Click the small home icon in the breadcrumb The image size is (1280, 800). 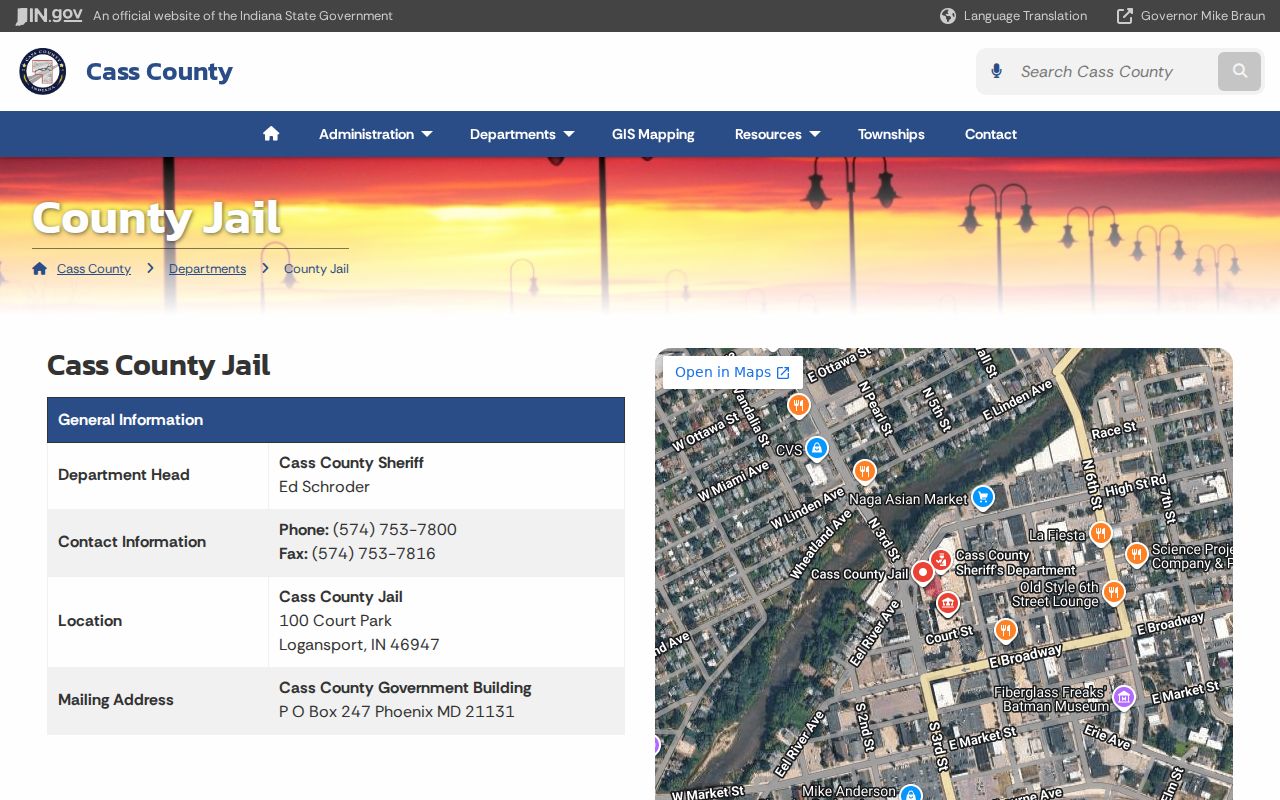40,268
